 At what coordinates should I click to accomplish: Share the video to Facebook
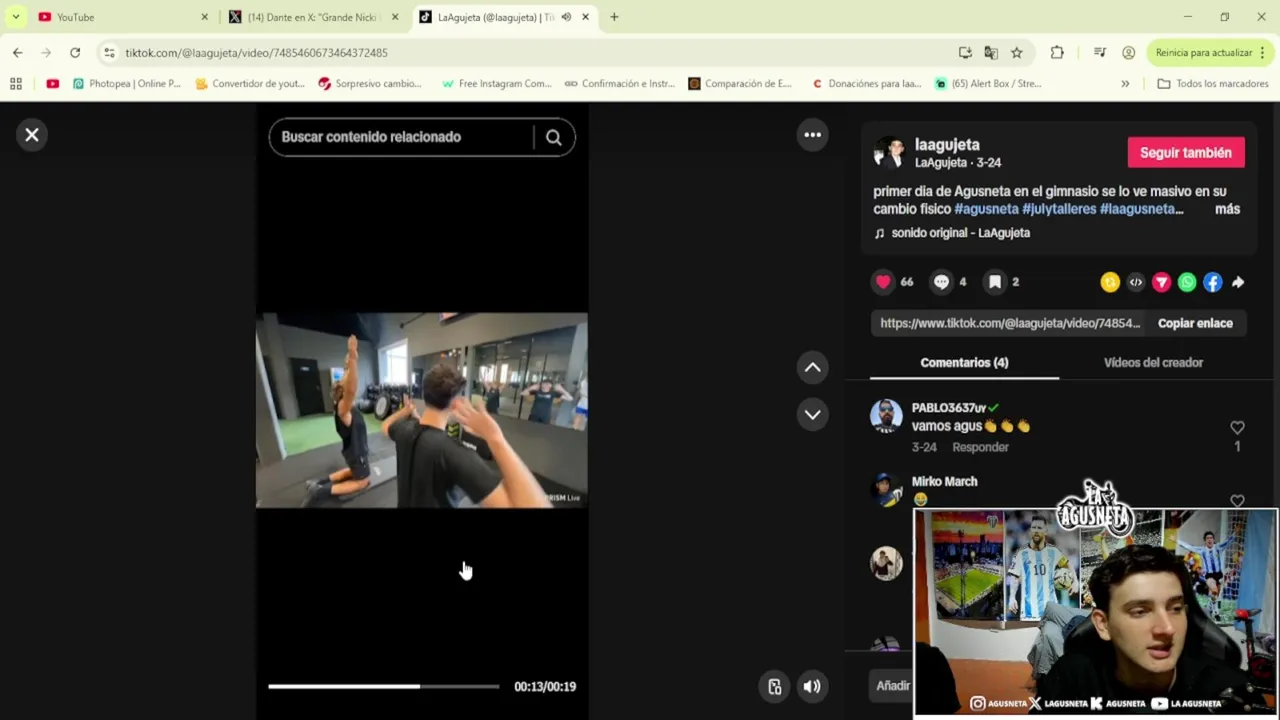(1212, 283)
